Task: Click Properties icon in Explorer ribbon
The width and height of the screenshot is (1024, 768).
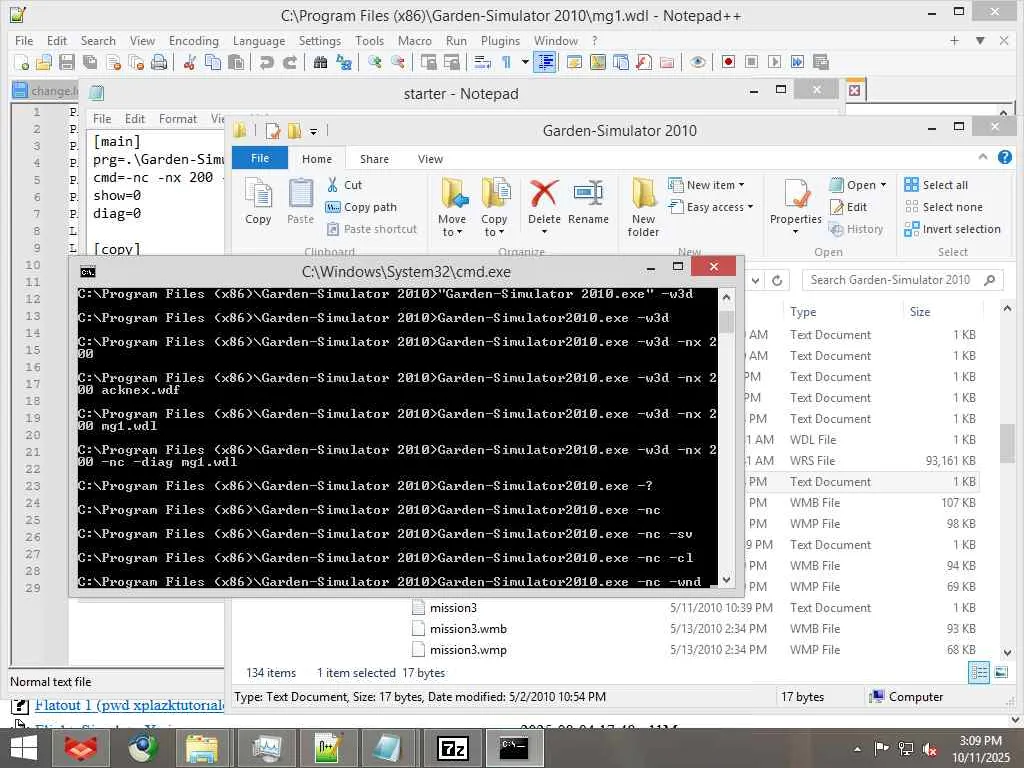Action: pos(797,195)
